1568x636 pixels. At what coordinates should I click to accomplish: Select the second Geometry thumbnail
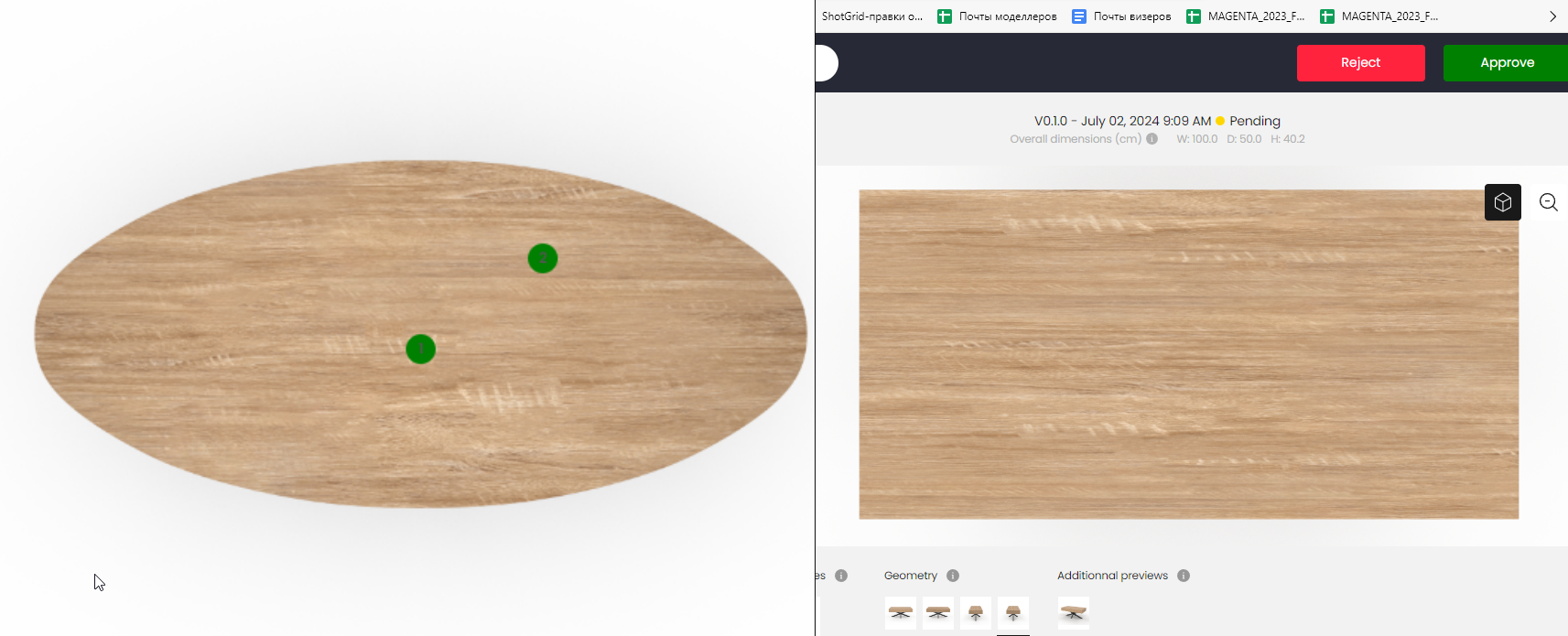(938, 613)
